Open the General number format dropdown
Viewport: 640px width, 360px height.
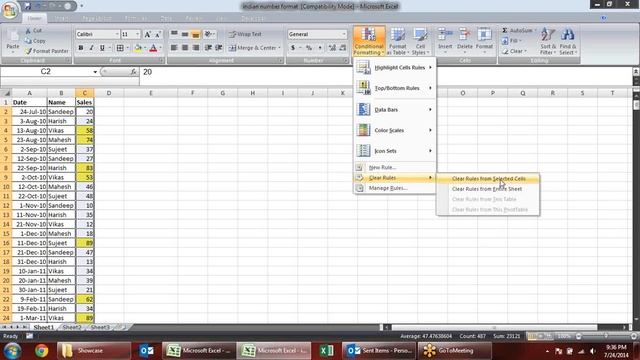point(344,34)
